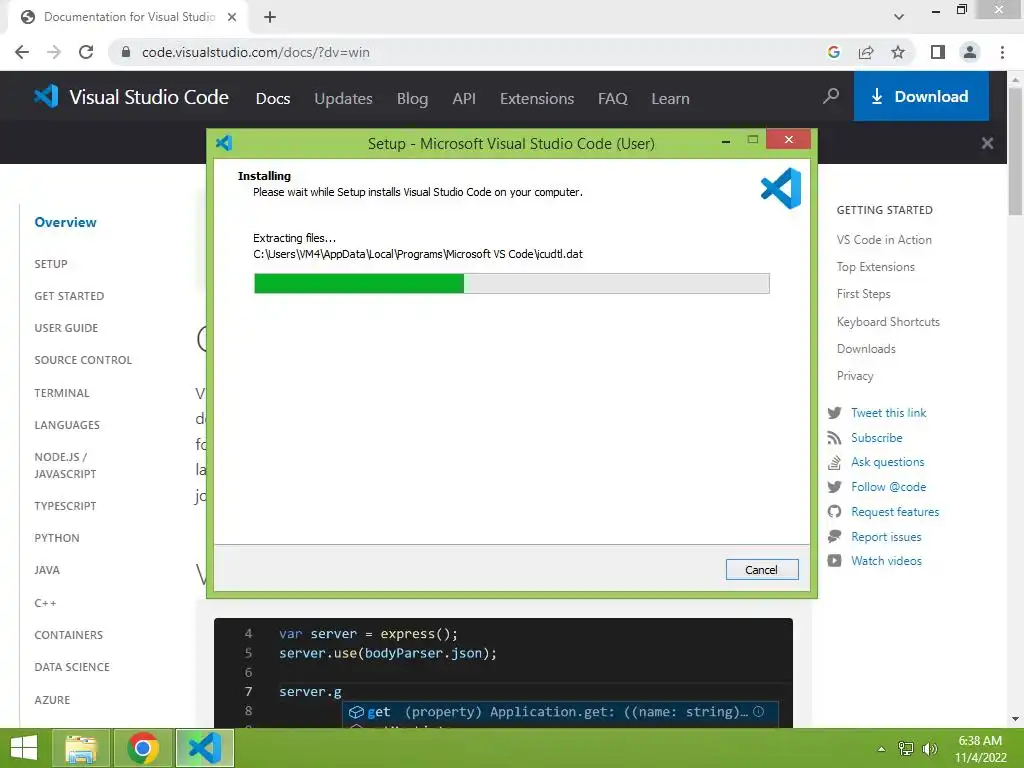Open the Updates nav item
The image size is (1024, 768).
pyautogui.click(x=344, y=99)
